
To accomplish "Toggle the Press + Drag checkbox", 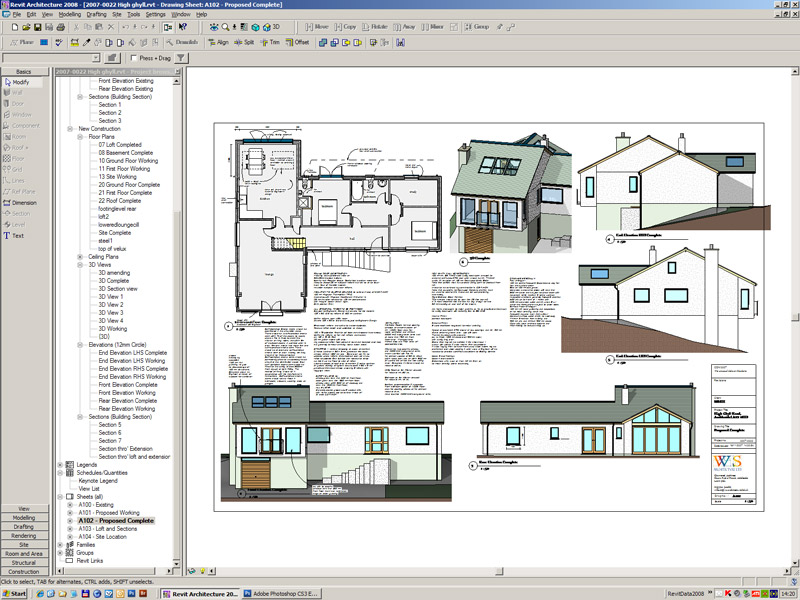I will [134, 58].
